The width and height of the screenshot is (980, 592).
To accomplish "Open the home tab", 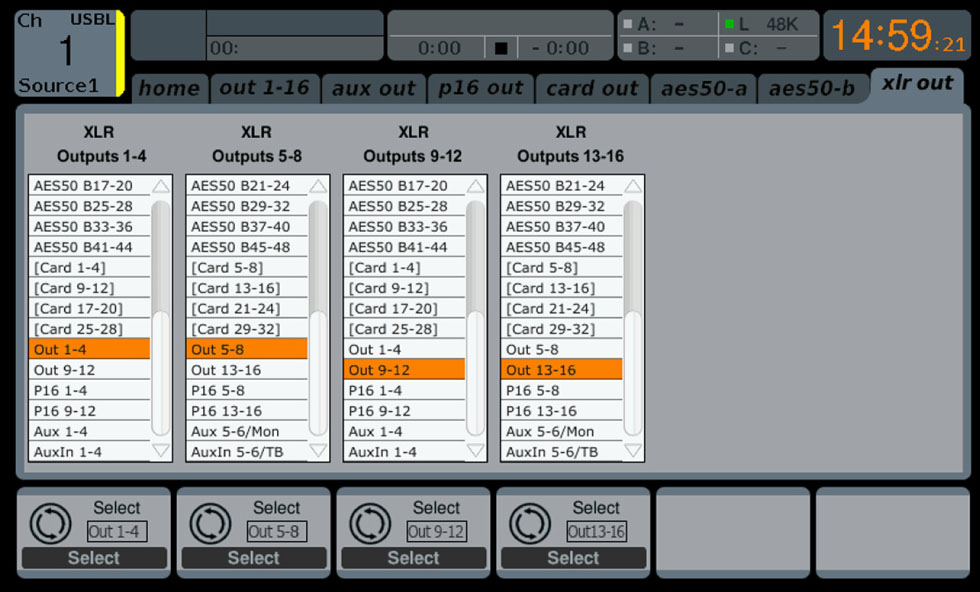I will pyautogui.click(x=169, y=88).
